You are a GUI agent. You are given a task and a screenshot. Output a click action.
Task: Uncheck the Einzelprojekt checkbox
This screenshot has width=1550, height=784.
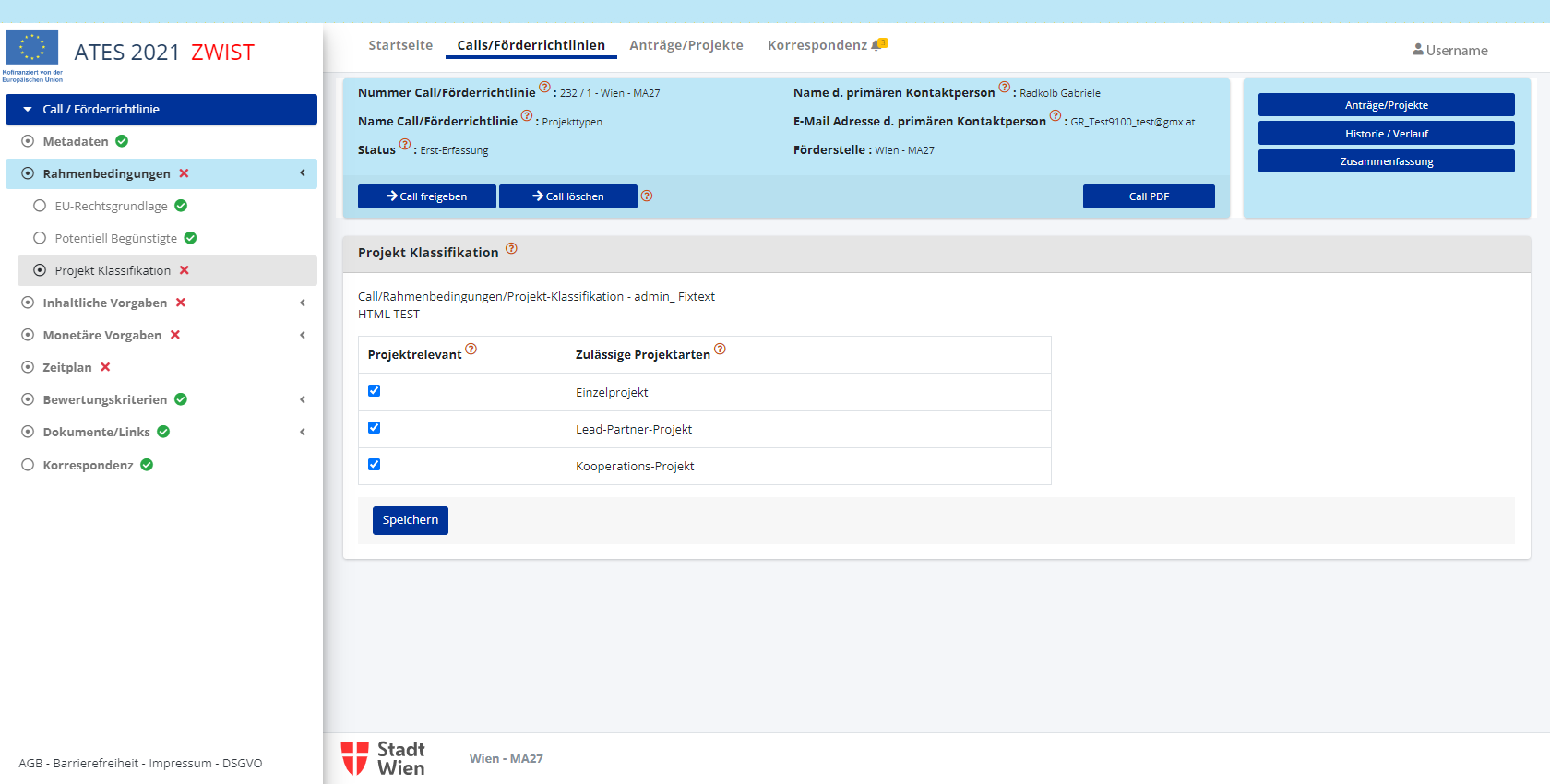tap(375, 391)
